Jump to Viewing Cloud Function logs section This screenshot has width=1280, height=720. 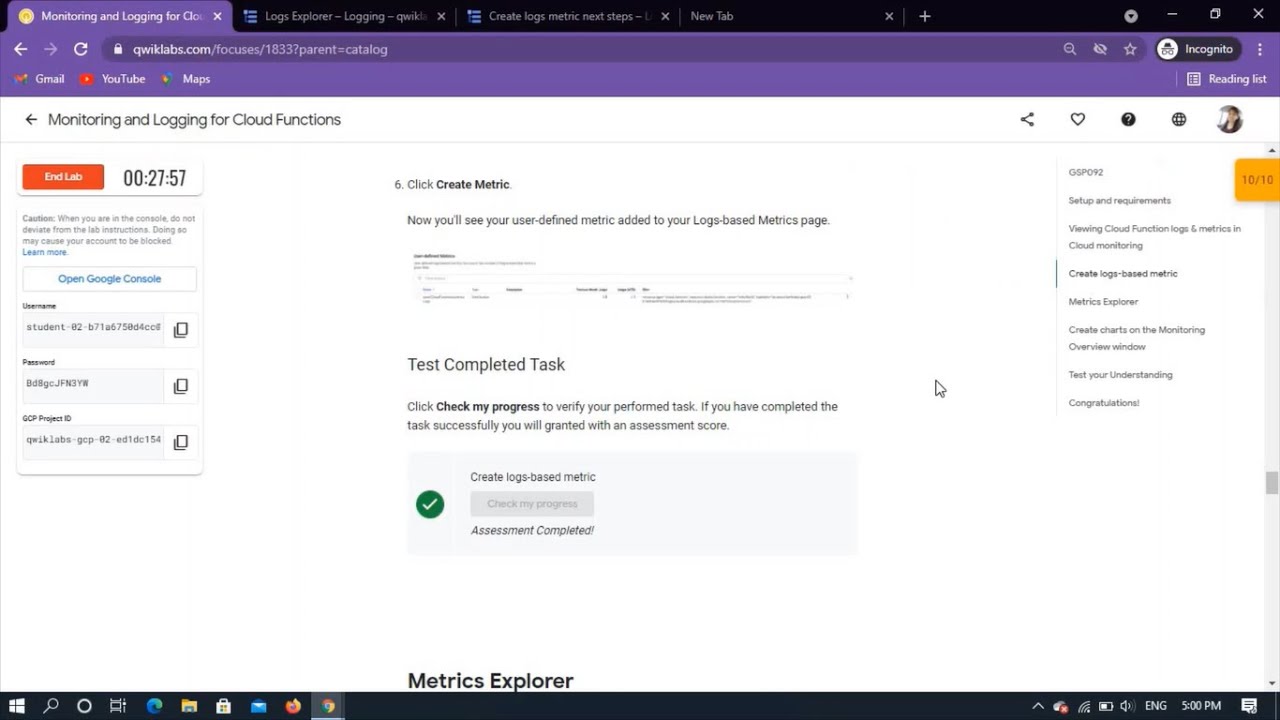click(x=1155, y=237)
